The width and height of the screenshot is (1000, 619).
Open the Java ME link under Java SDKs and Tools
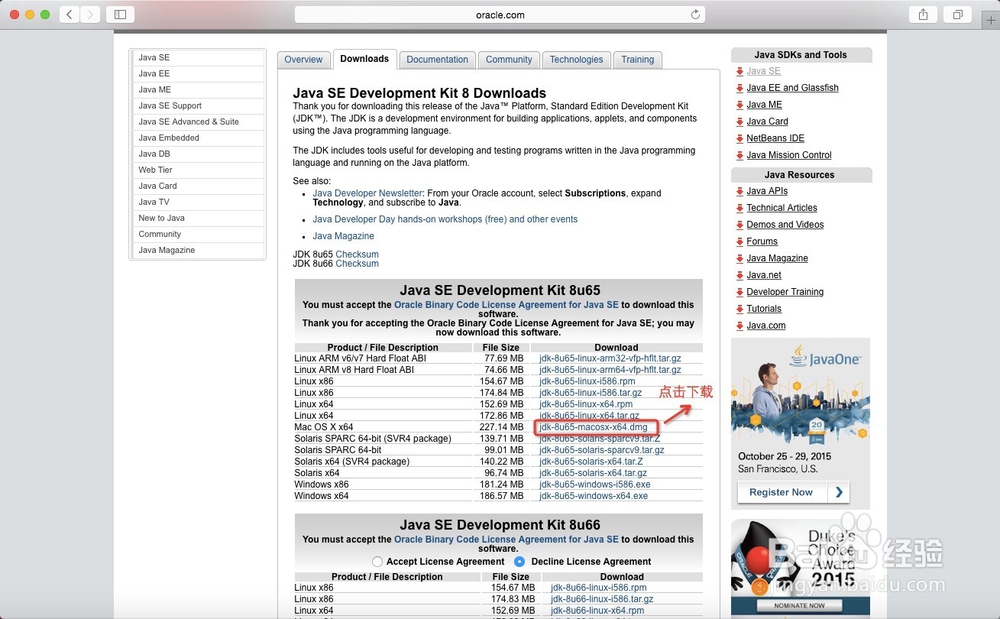tap(764, 105)
